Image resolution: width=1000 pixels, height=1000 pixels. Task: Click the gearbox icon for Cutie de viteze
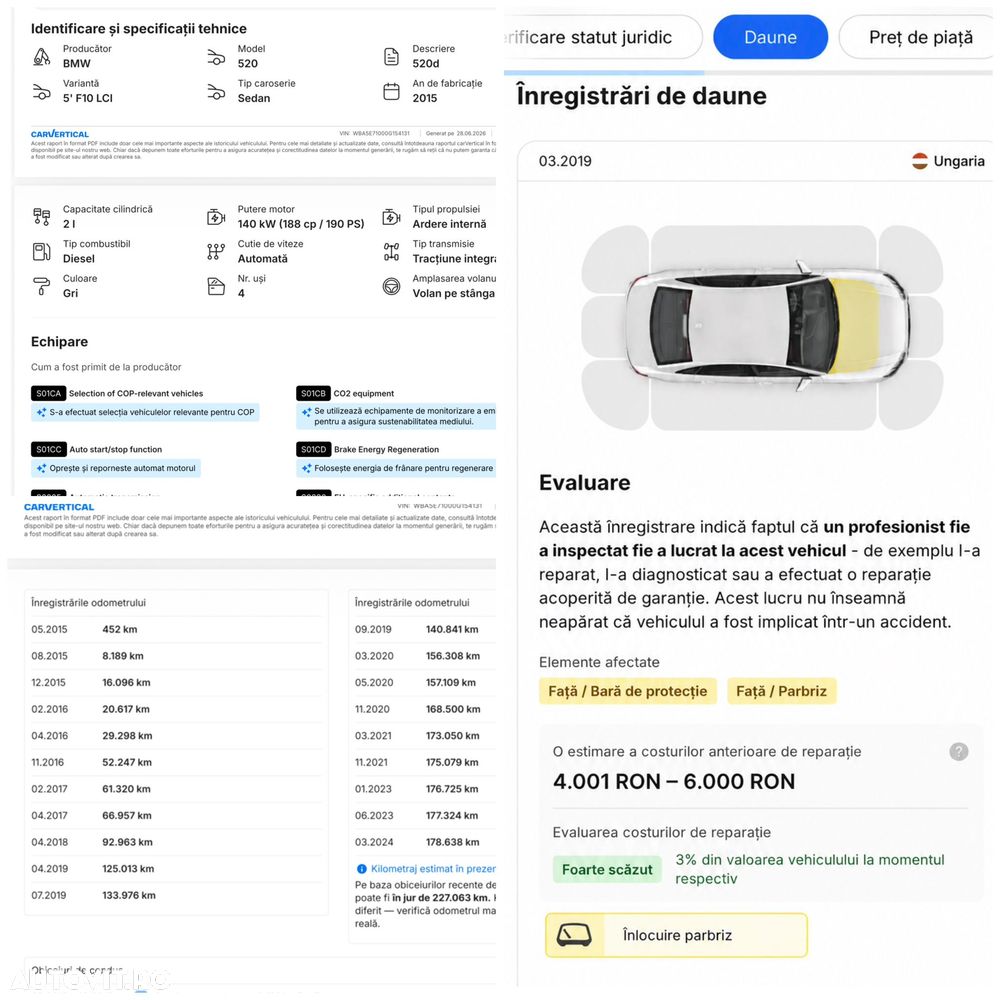pyautogui.click(x=216, y=252)
